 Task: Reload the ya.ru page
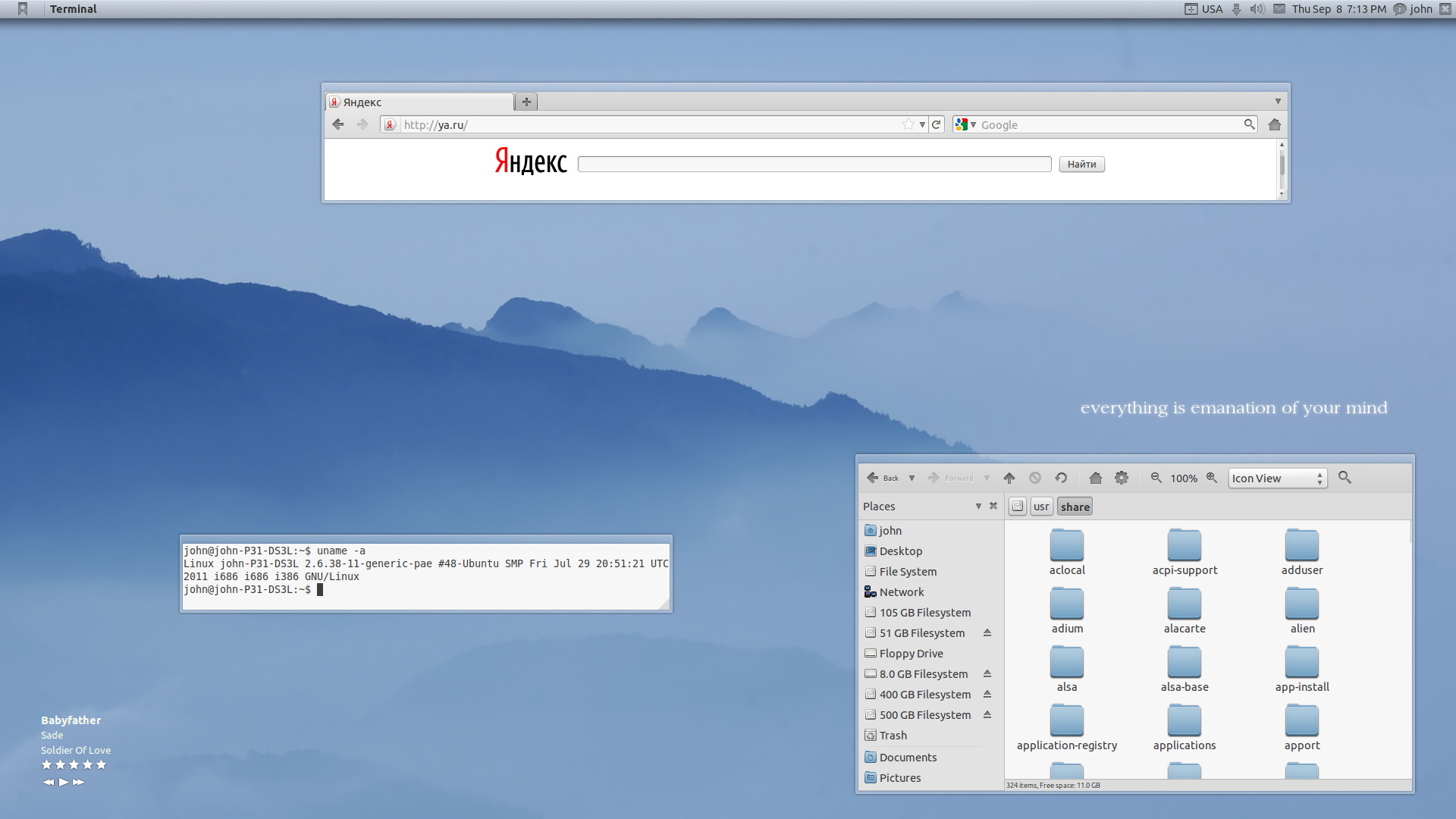click(937, 124)
